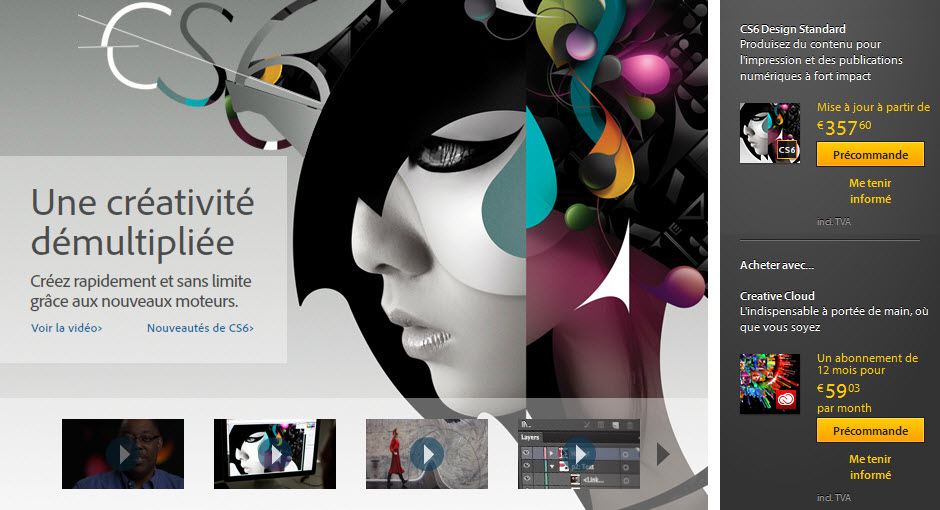Click "Me tenir informé" under CS6 Design Standard
Viewport: 940px width, 510px height.
tap(870, 191)
